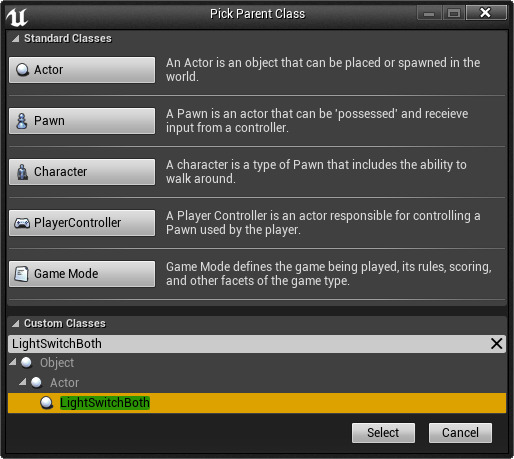Confirm with the Select button
The height and width of the screenshot is (459, 514).
tap(383, 433)
